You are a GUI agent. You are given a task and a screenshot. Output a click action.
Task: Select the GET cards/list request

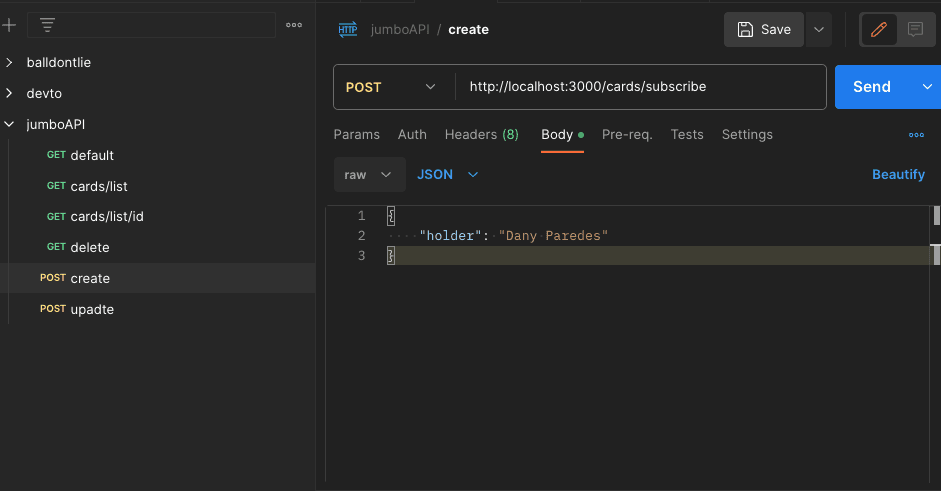(99, 186)
